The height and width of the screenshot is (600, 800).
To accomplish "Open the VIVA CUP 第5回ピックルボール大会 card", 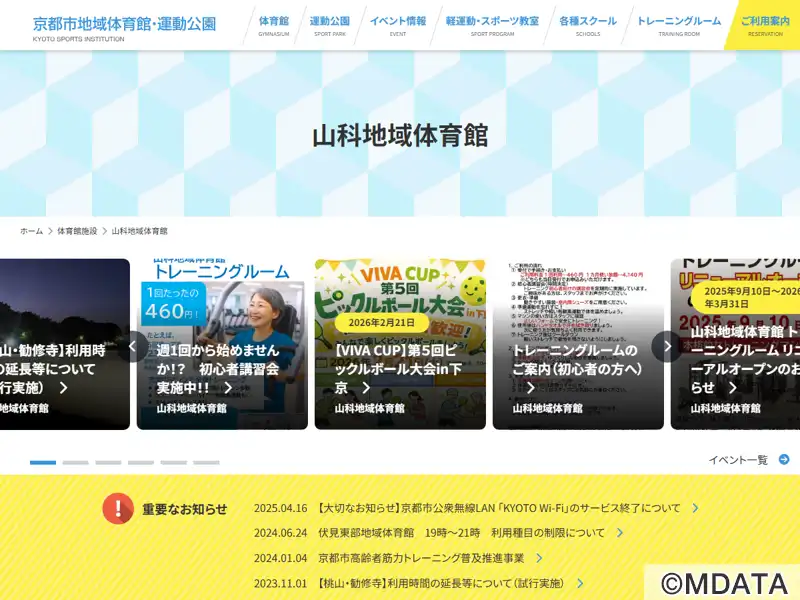I will coord(400,344).
